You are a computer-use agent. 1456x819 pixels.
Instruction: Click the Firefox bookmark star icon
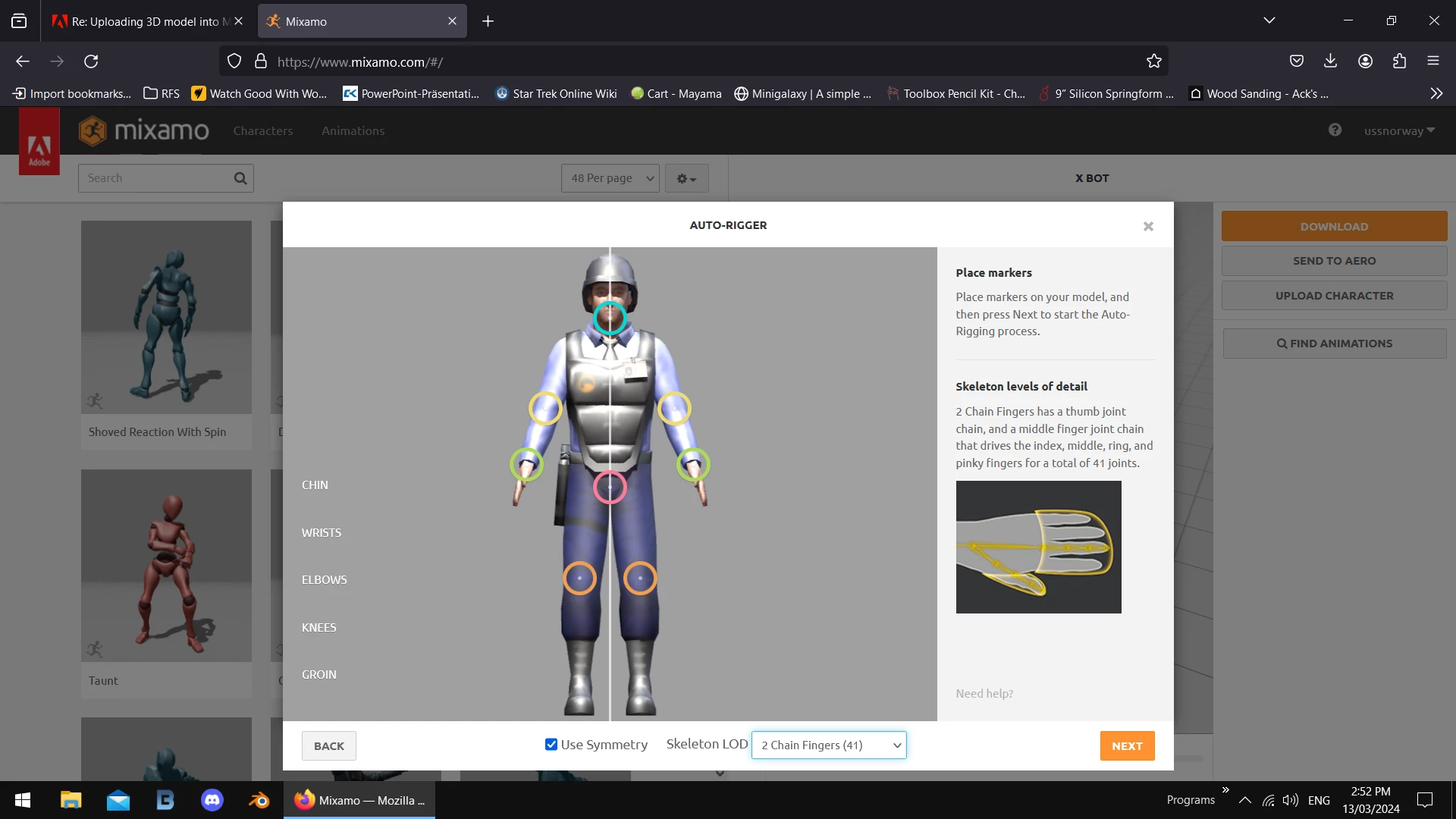pyautogui.click(x=1153, y=61)
